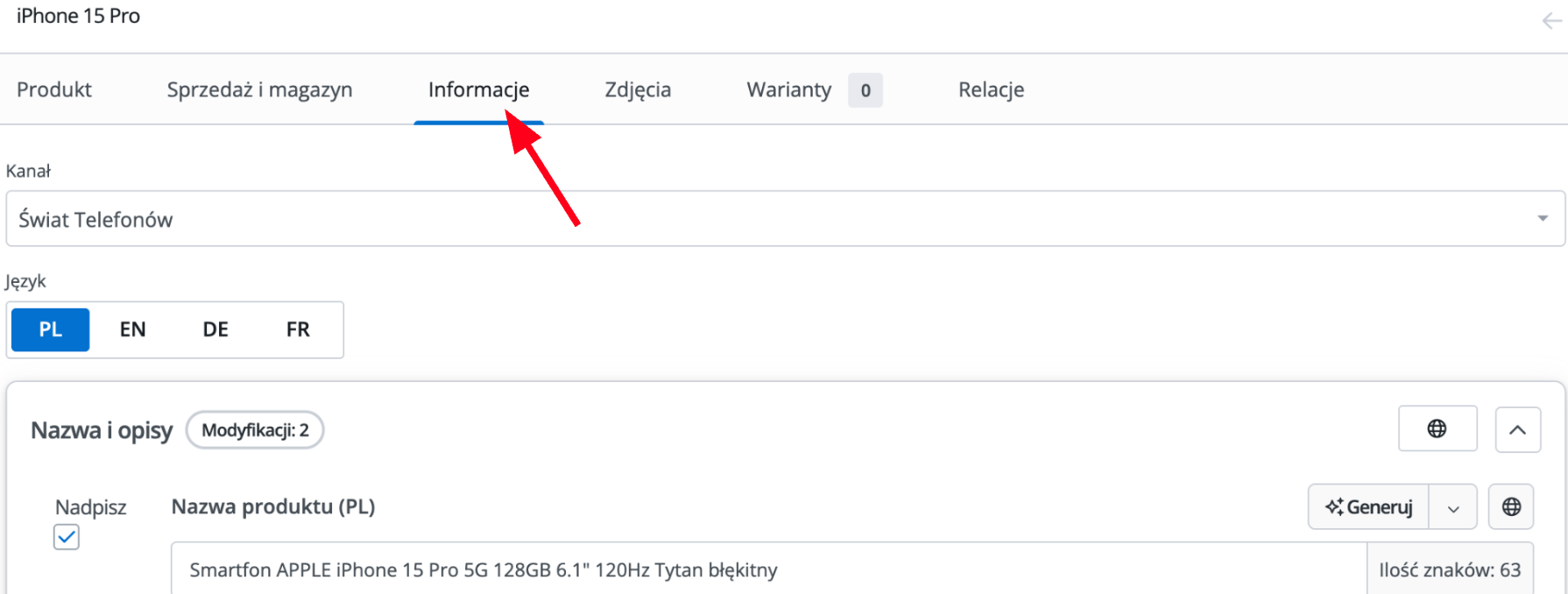Open the Generuj dropdown arrow

click(1453, 507)
